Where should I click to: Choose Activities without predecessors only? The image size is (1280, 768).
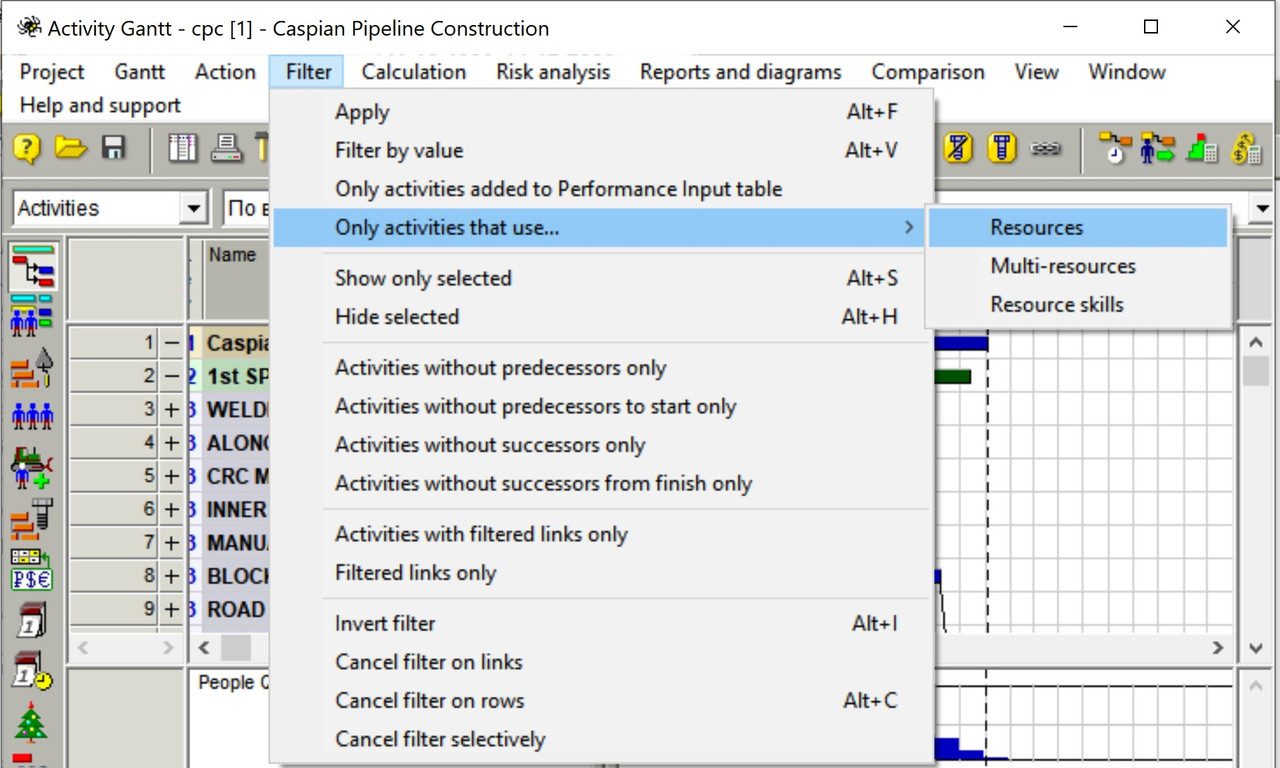coord(602,368)
